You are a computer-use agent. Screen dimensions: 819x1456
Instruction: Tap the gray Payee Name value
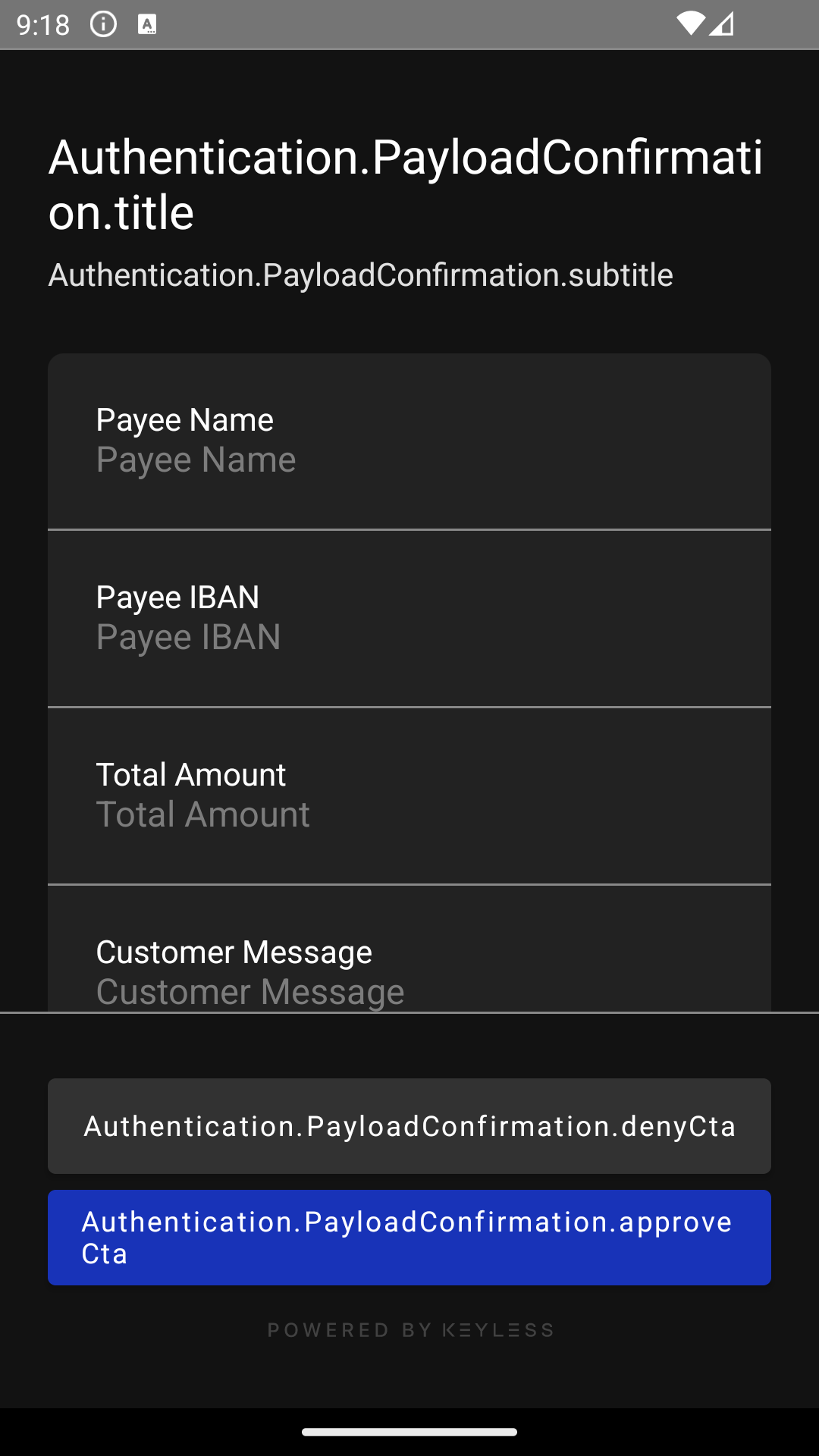pos(196,460)
